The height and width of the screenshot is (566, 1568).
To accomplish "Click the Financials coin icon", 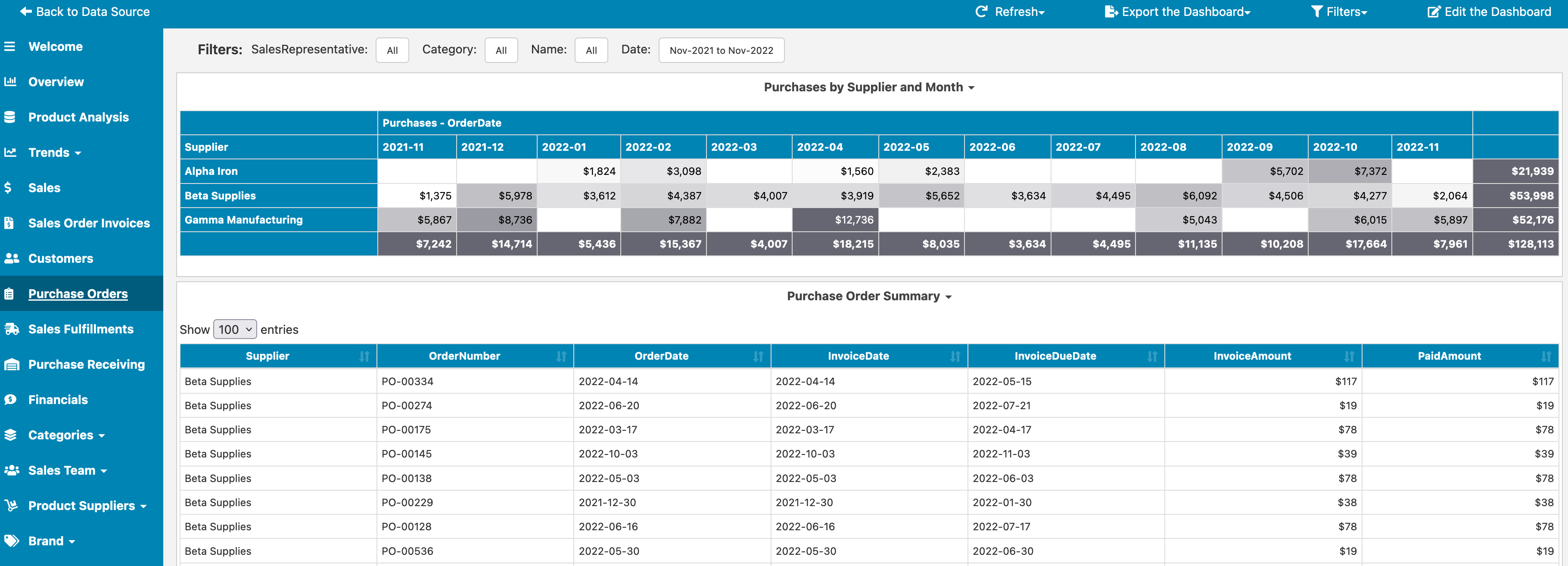I will coord(10,399).
